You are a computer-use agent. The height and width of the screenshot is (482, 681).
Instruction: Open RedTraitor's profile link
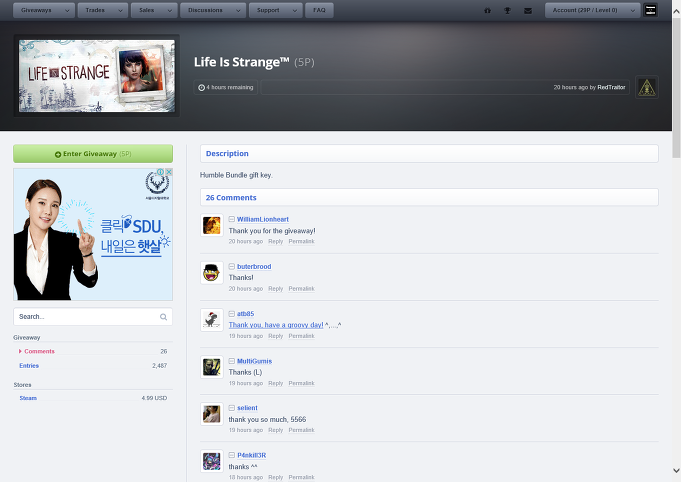point(611,87)
